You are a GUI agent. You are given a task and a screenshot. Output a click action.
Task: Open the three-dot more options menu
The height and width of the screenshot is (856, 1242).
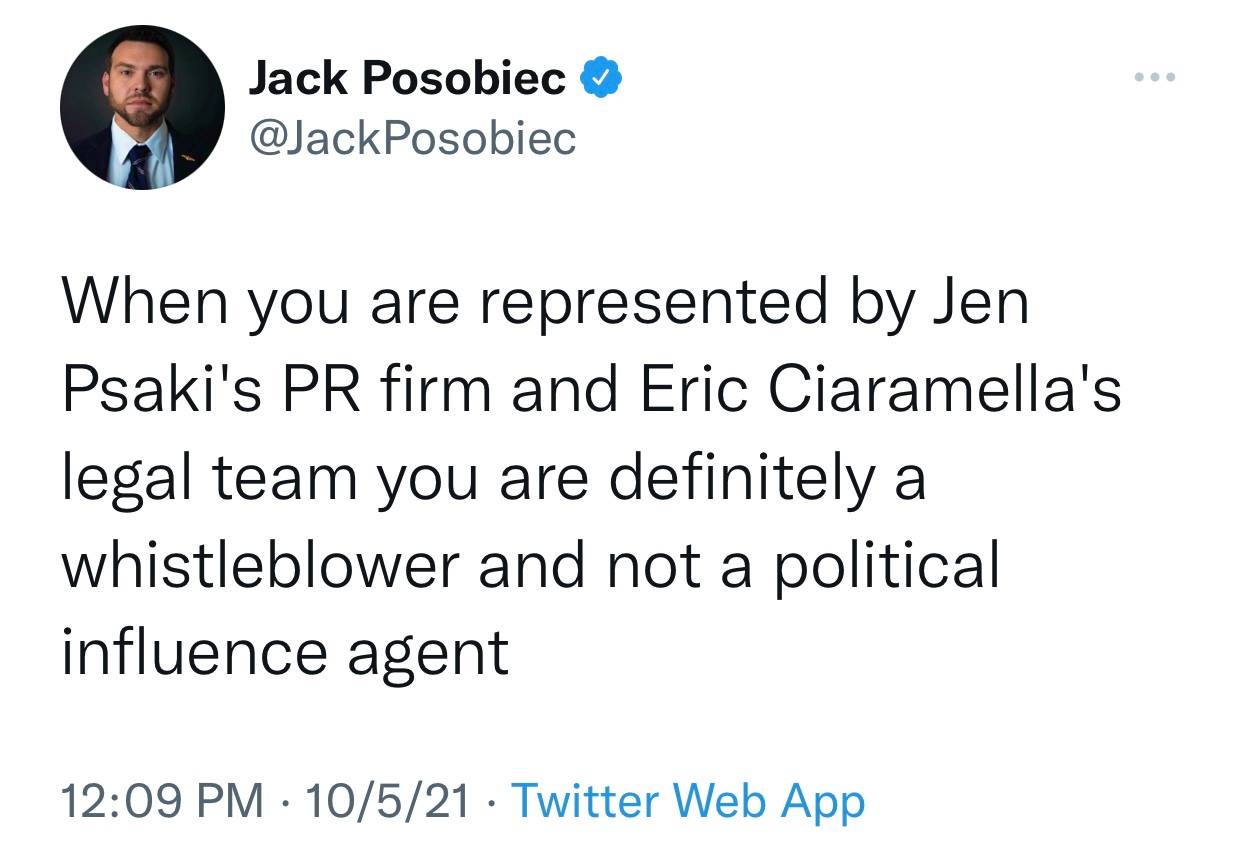[1156, 78]
